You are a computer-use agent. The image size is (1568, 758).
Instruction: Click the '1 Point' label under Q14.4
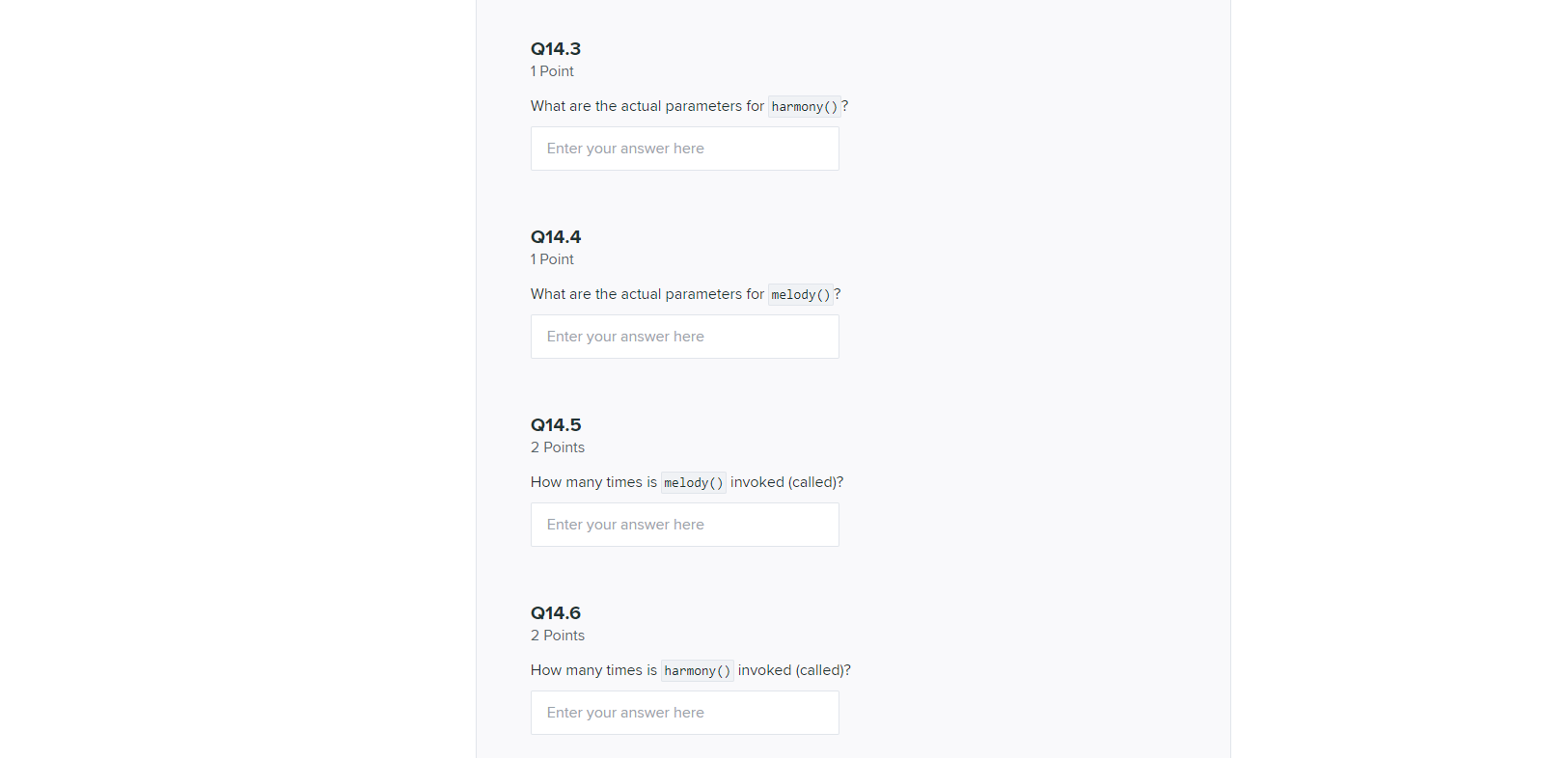click(x=551, y=259)
